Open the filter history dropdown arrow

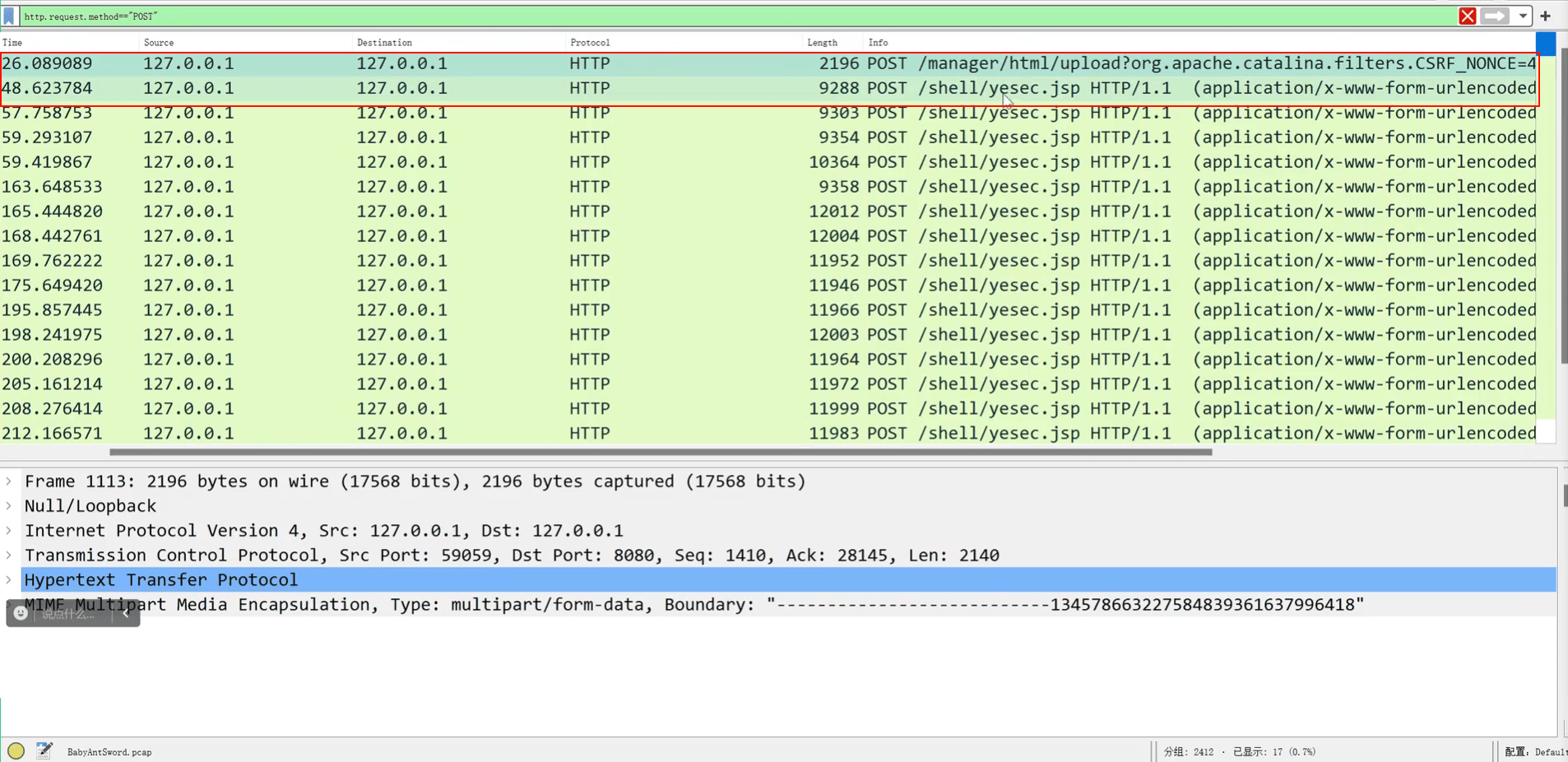pyautogui.click(x=1523, y=16)
